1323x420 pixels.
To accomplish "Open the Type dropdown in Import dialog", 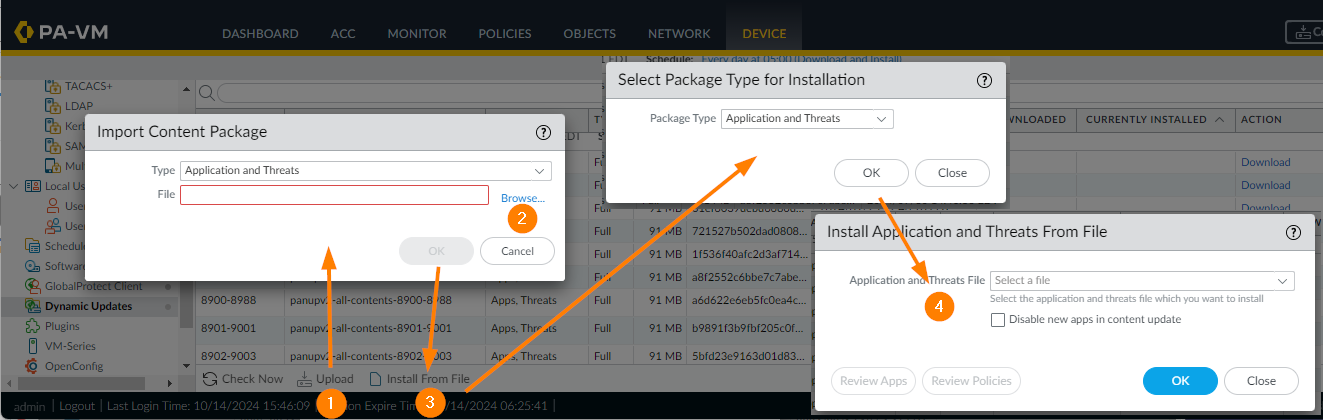I will [541, 170].
